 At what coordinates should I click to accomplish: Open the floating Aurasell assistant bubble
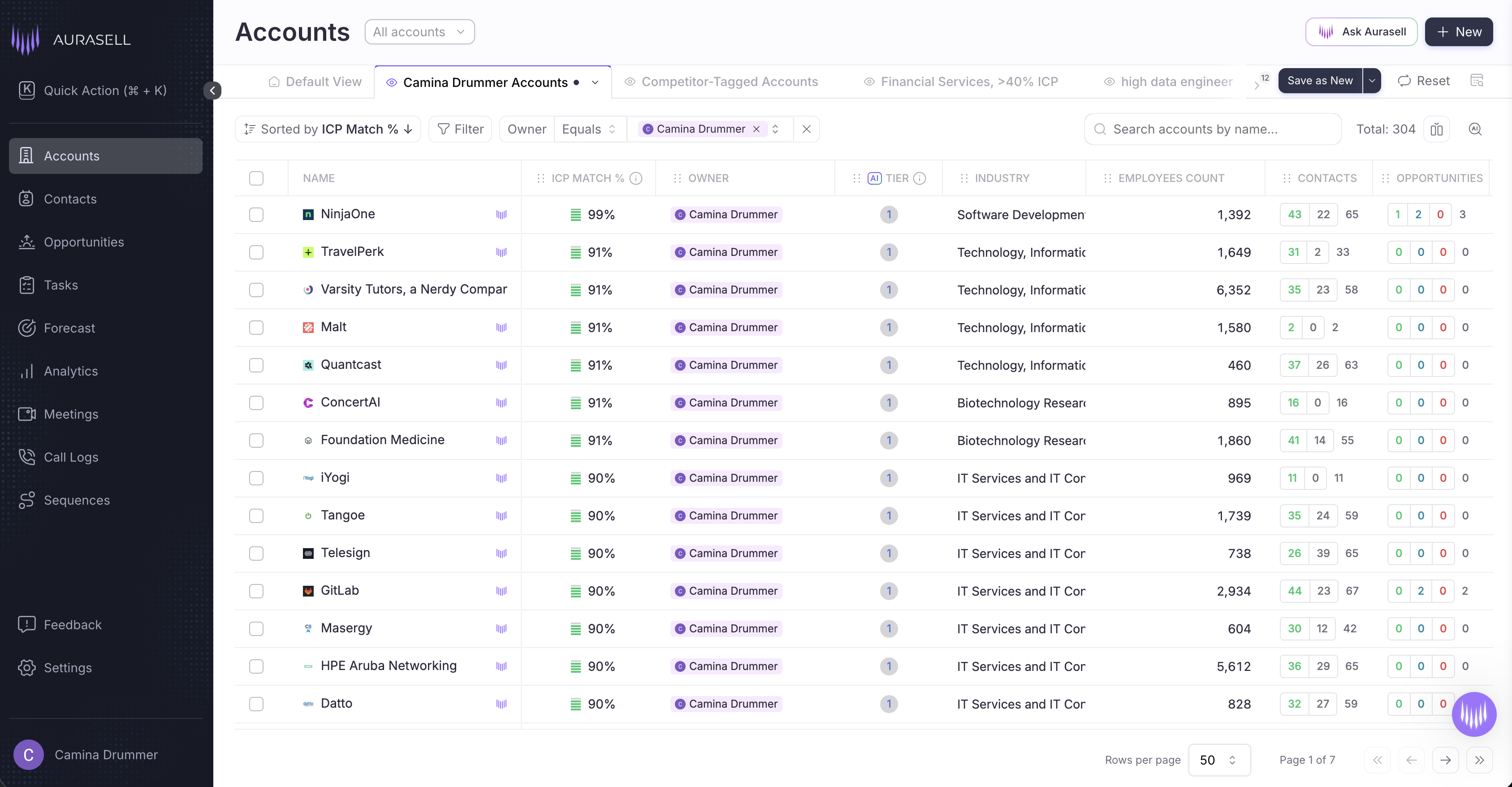click(x=1473, y=713)
